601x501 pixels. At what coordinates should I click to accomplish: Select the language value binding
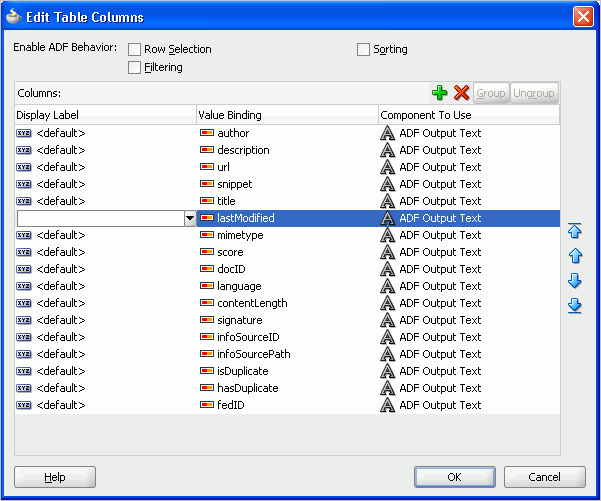239,286
